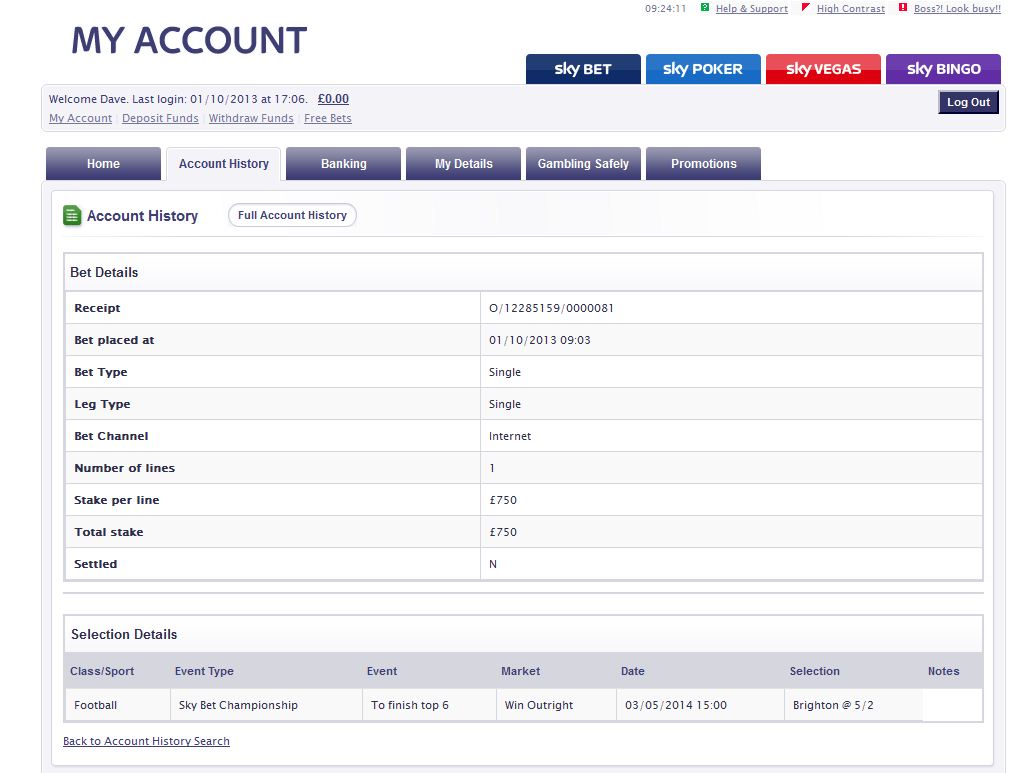Open the Sky Bet product tab
Image resolution: width=1036 pixels, height=773 pixels.
point(583,69)
